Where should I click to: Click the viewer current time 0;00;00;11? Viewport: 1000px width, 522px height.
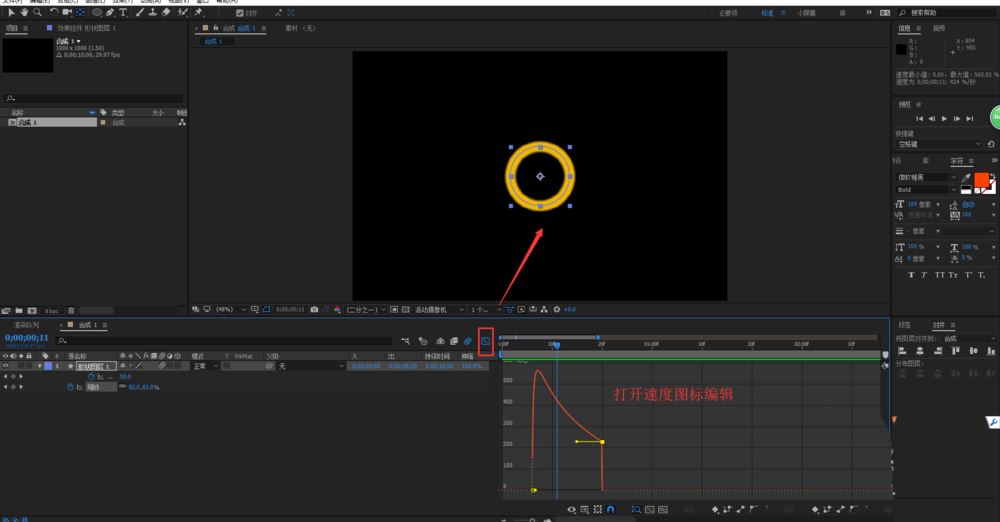click(x=290, y=309)
